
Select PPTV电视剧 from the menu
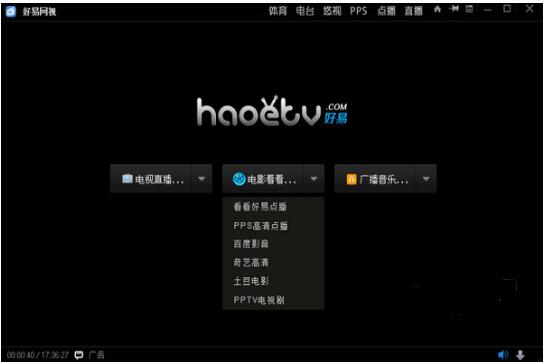(x=273, y=300)
